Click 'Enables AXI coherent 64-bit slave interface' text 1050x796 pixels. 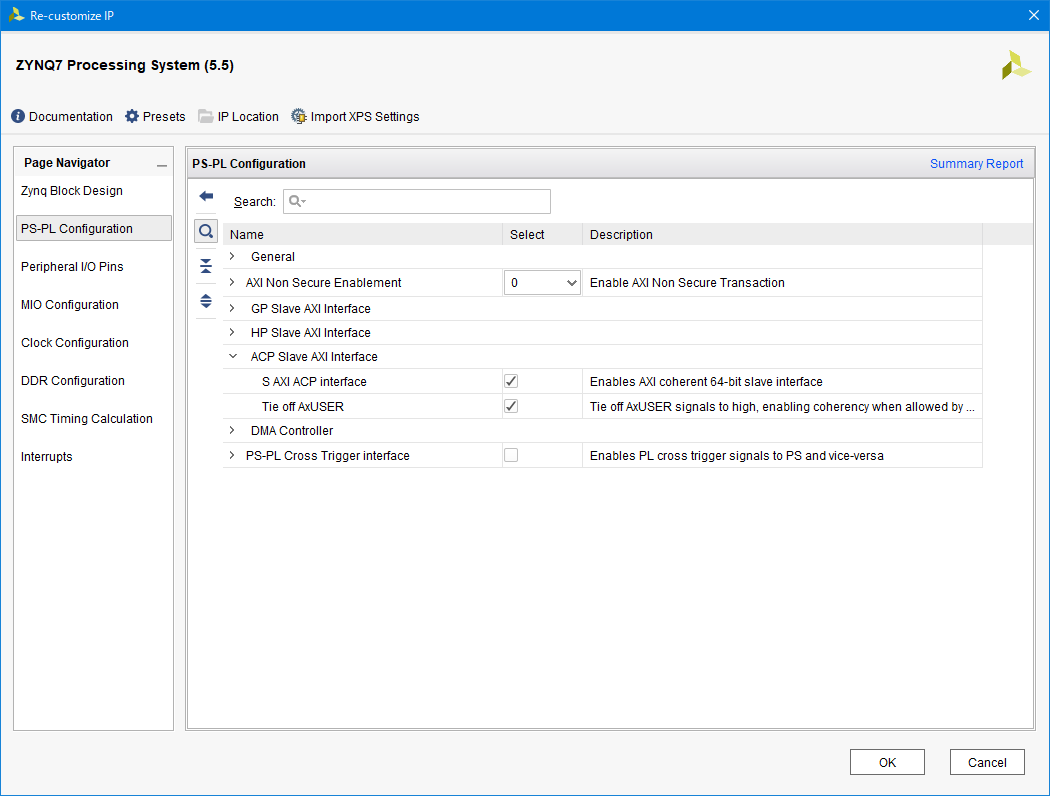(x=706, y=382)
